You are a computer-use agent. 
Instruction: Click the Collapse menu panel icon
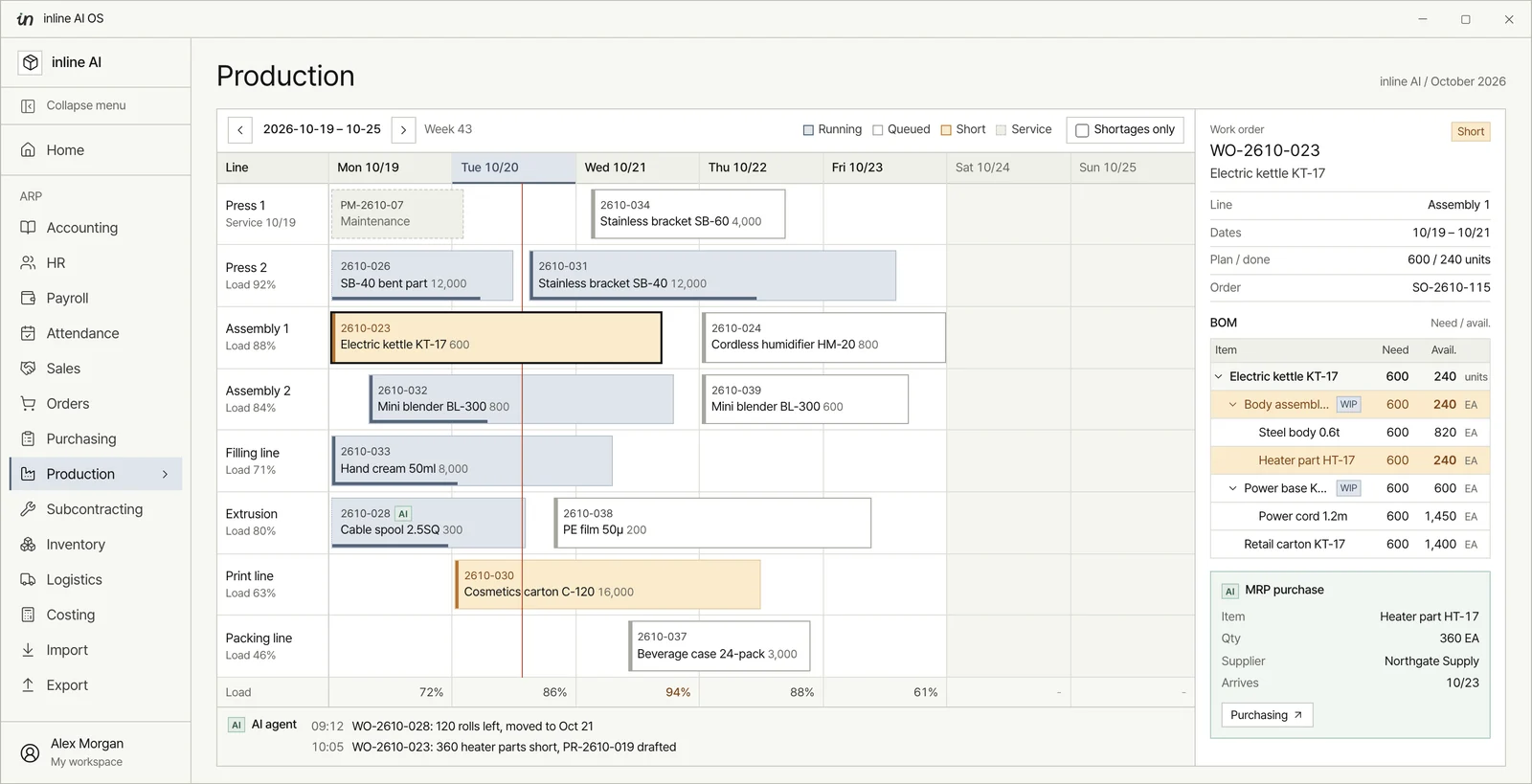(x=28, y=106)
